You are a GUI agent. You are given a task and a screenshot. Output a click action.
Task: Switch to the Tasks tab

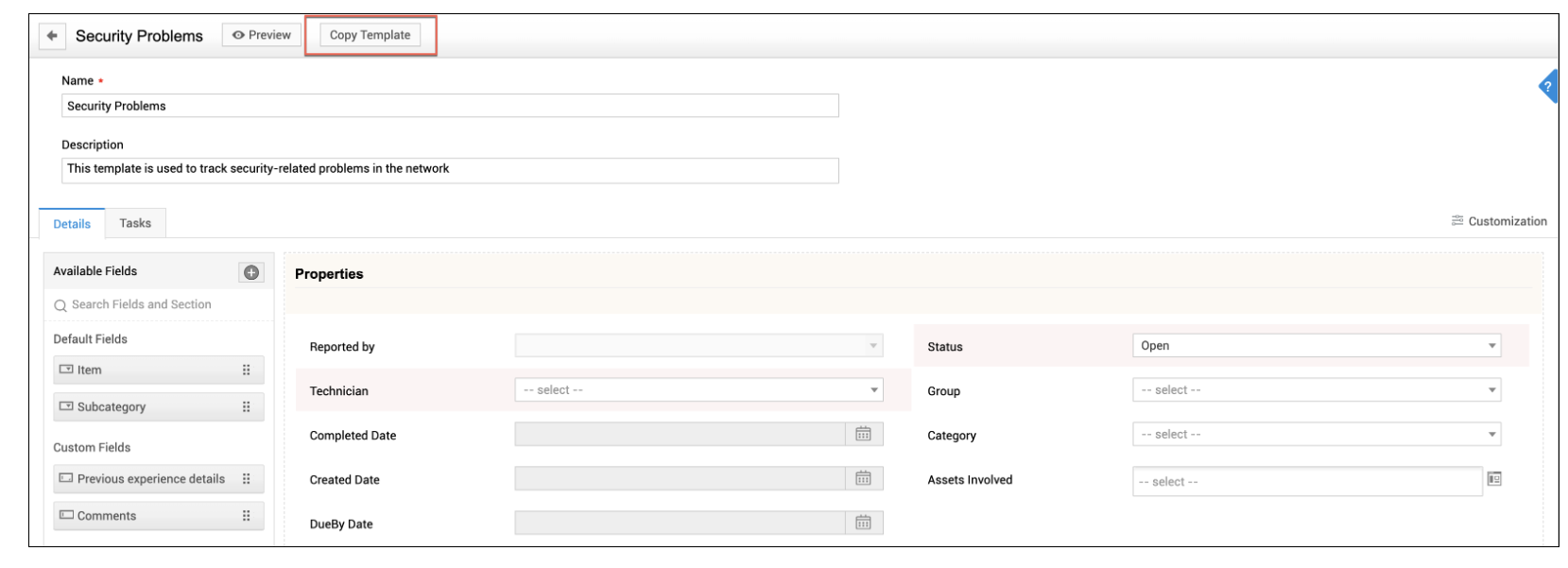tap(135, 223)
